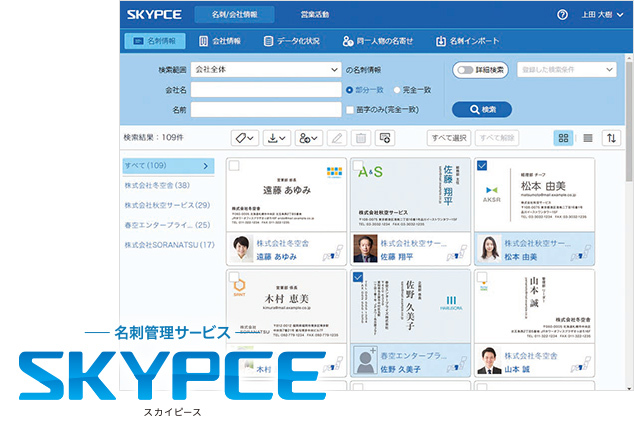Click the SKYPCE logo in header
The width and height of the screenshot is (634, 423).
[x=154, y=15]
